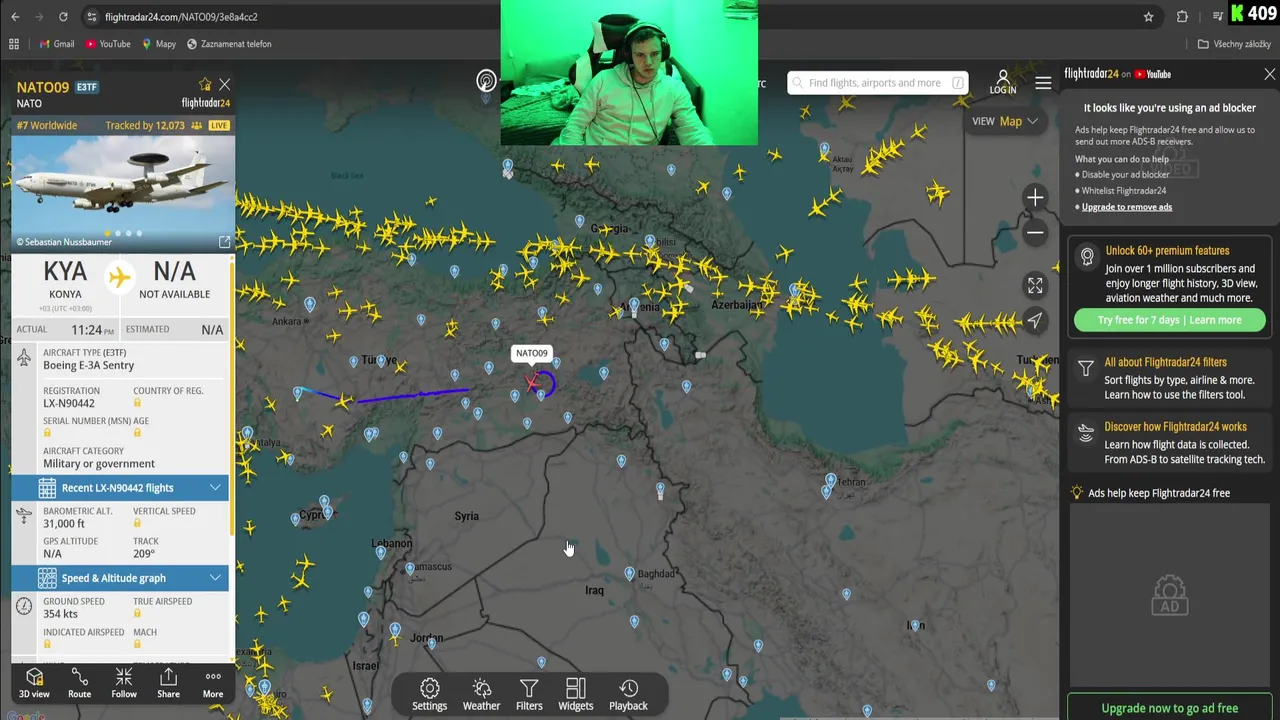
Task: Show the flight Route
Action: tap(79, 683)
